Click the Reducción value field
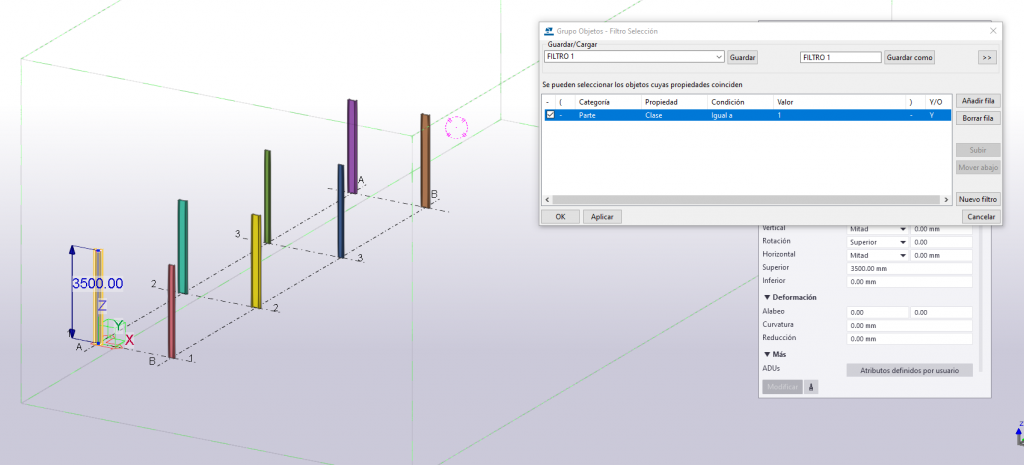This screenshot has width=1024, height=465. (x=909, y=339)
